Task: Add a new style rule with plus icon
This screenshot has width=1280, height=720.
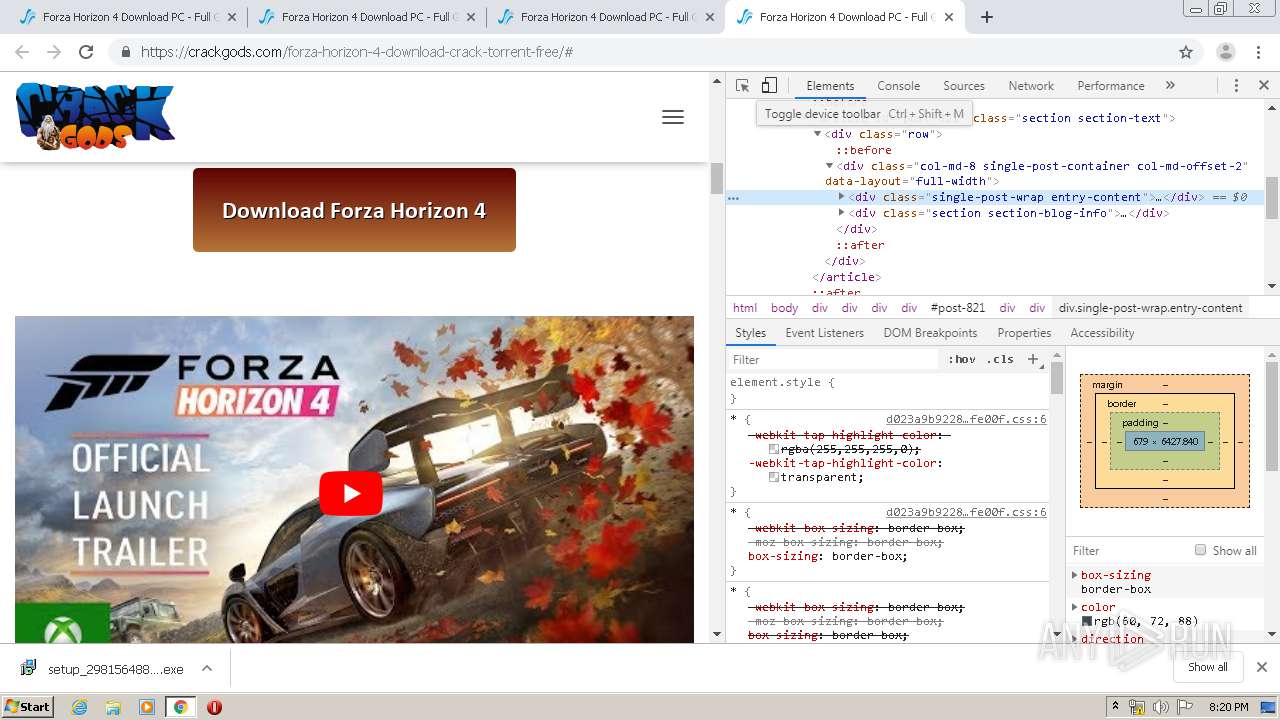Action: tap(1033, 359)
